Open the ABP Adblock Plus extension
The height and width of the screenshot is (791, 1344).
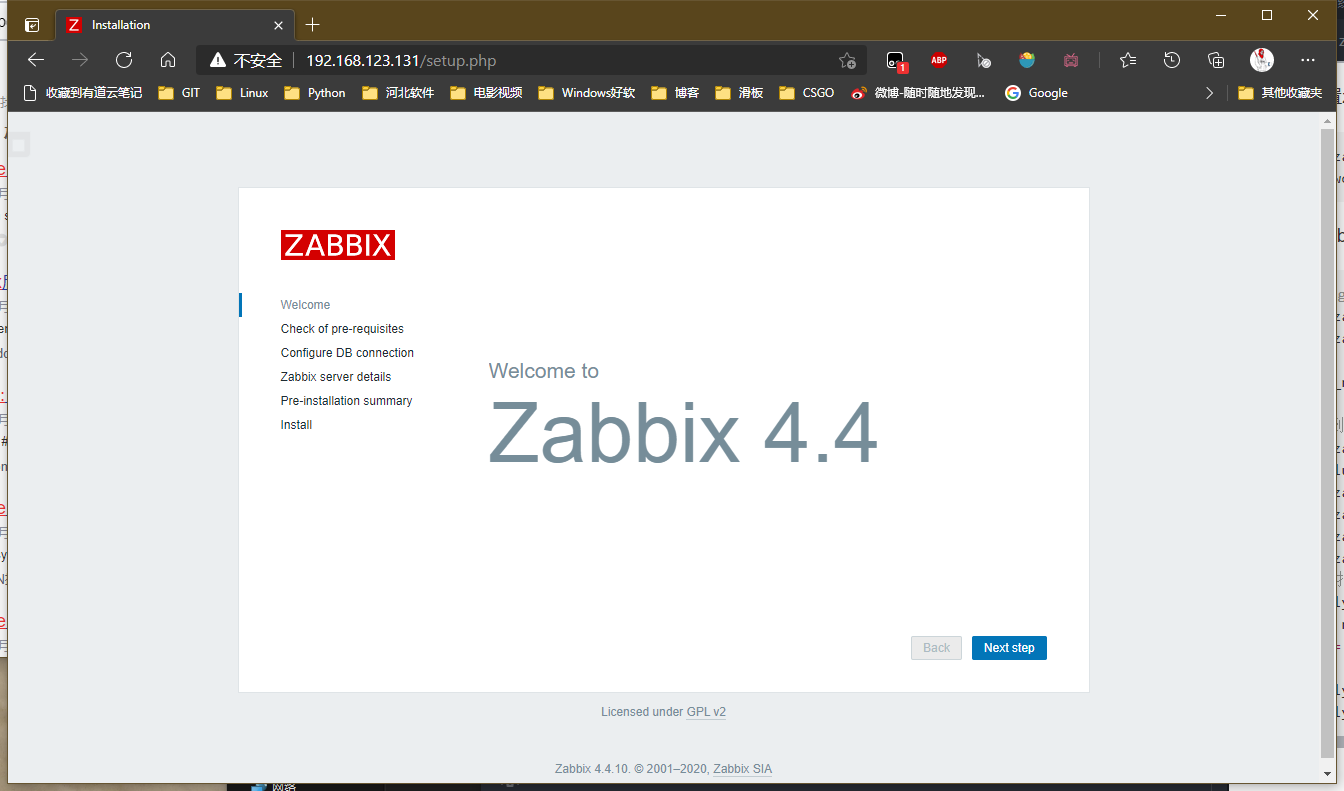[x=939, y=60]
